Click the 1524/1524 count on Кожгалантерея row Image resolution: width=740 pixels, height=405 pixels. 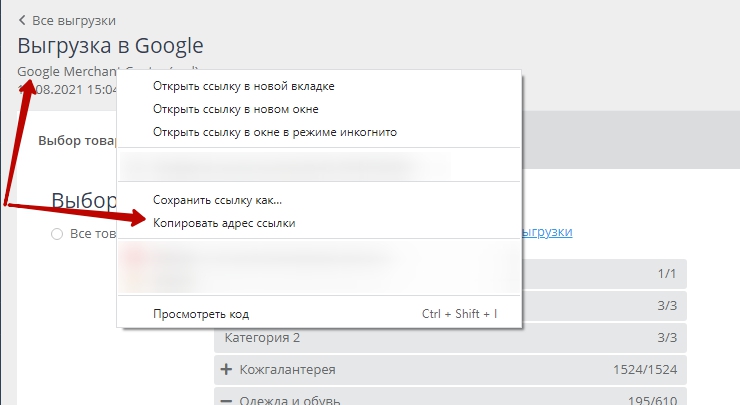(645, 370)
